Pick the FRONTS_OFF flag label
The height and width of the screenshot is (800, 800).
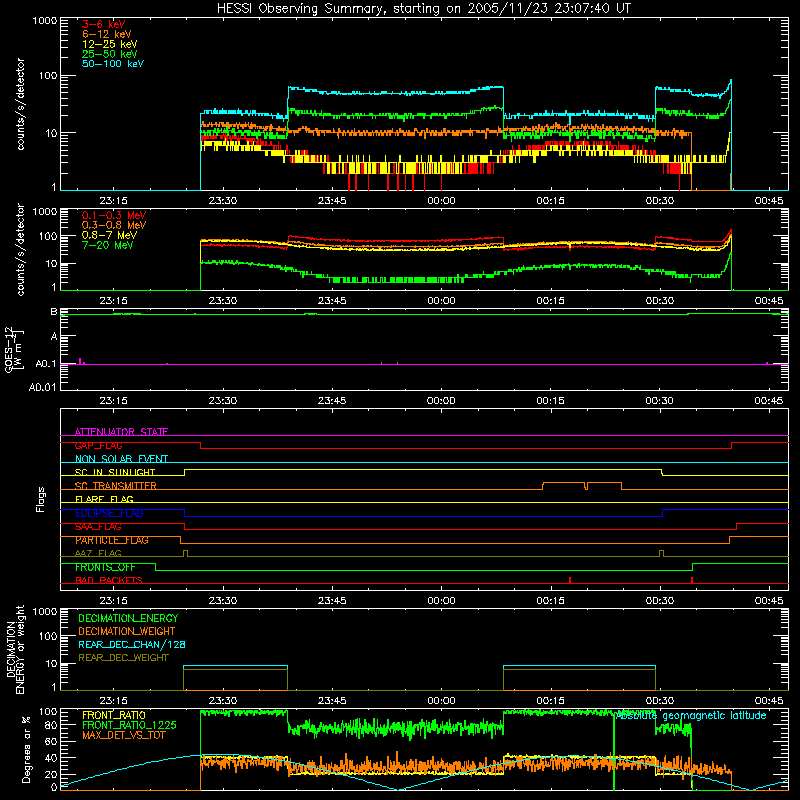pos(105,567)
